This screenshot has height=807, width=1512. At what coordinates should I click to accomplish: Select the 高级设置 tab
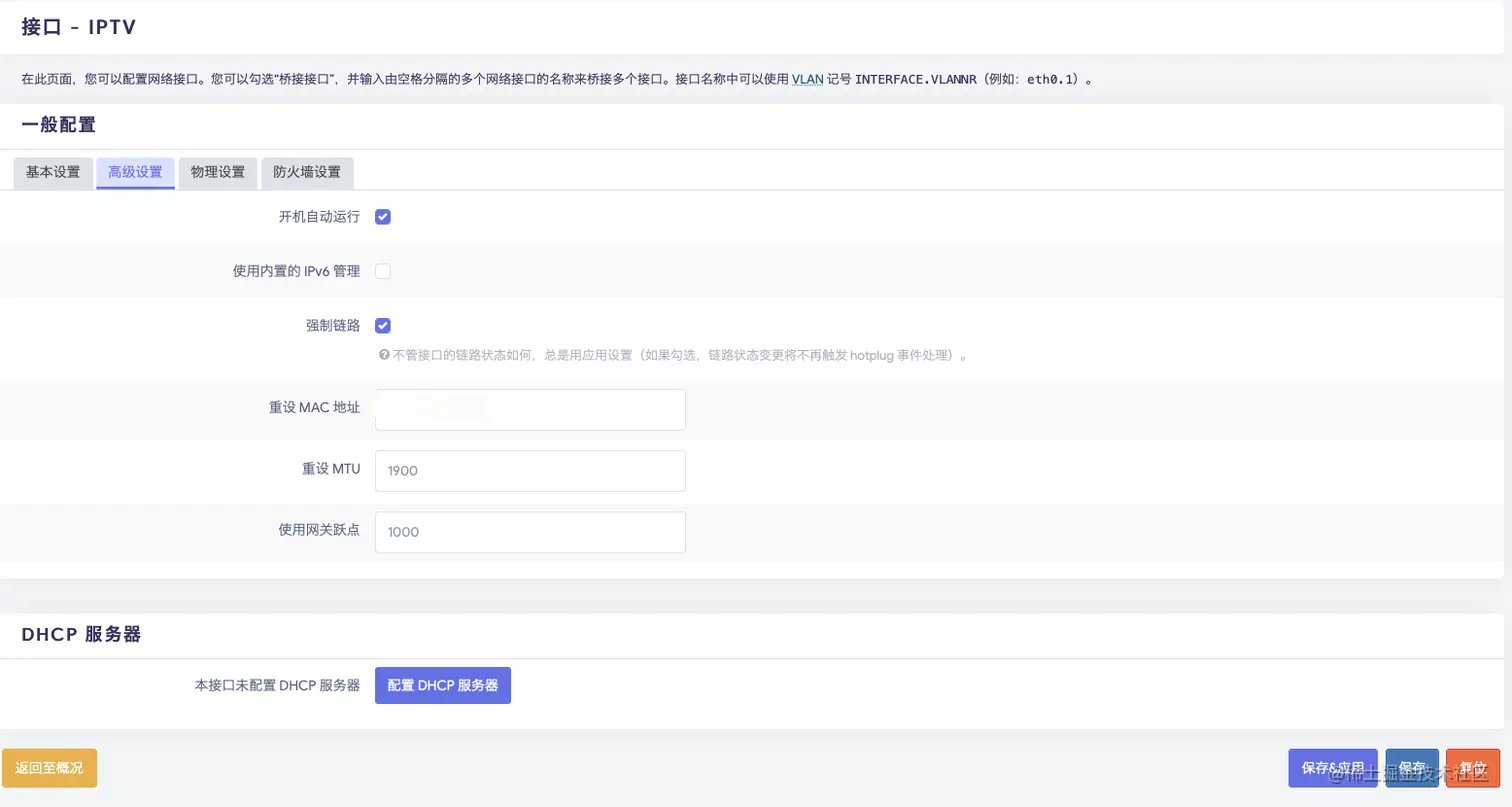135,172
